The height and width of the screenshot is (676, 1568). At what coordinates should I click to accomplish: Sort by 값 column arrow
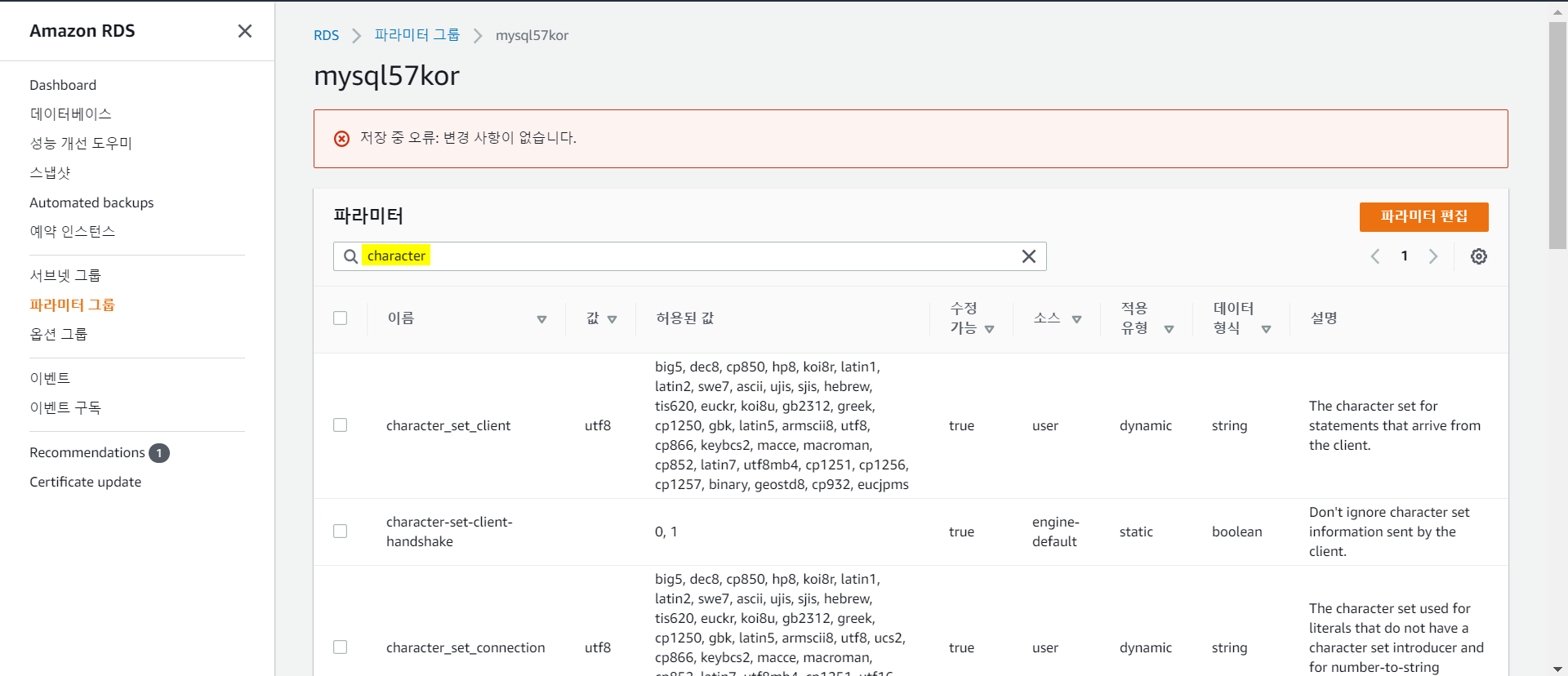click(612, 319)
